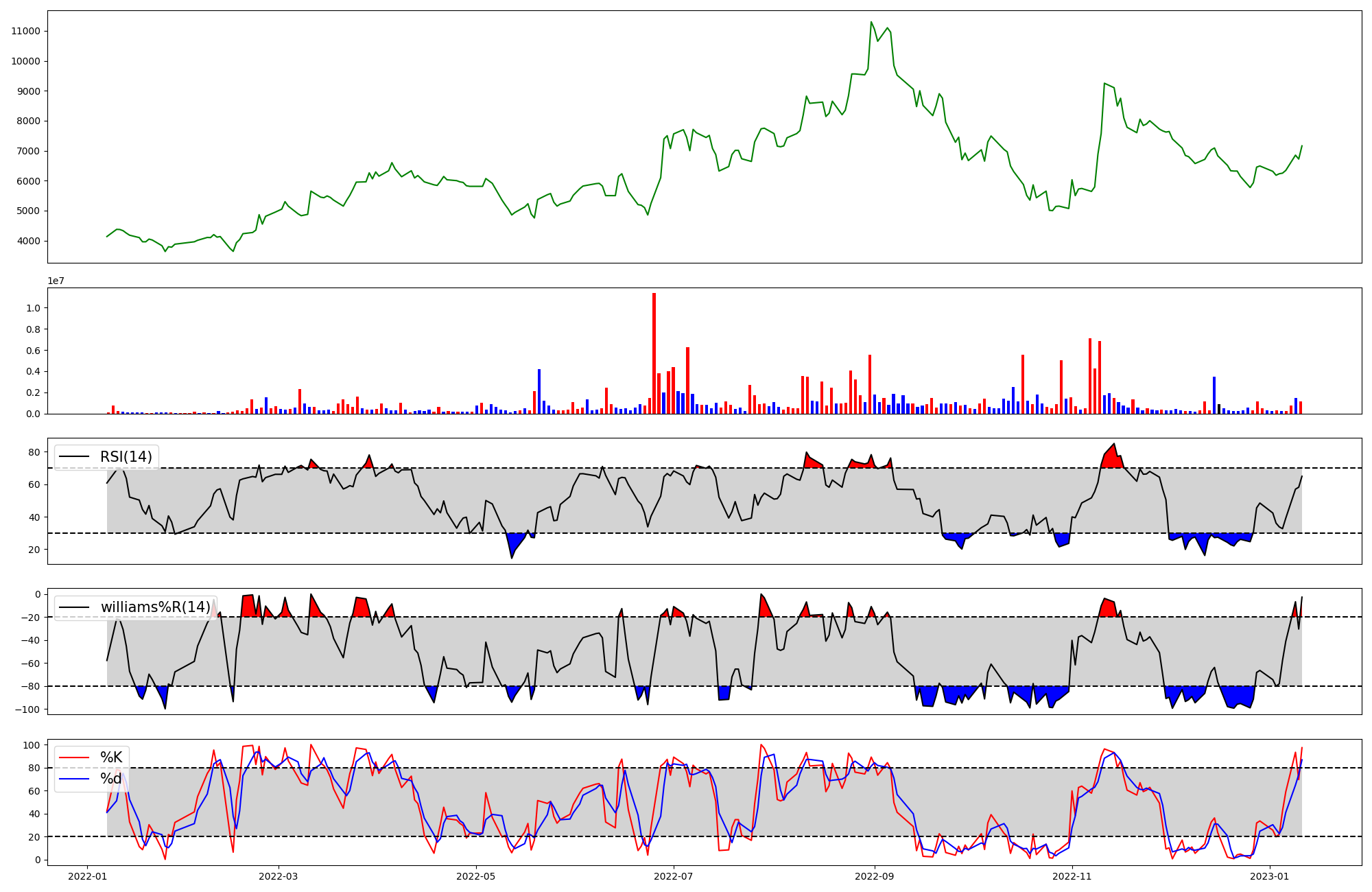Click the green price line's highest peak

[x=871, y=22]
